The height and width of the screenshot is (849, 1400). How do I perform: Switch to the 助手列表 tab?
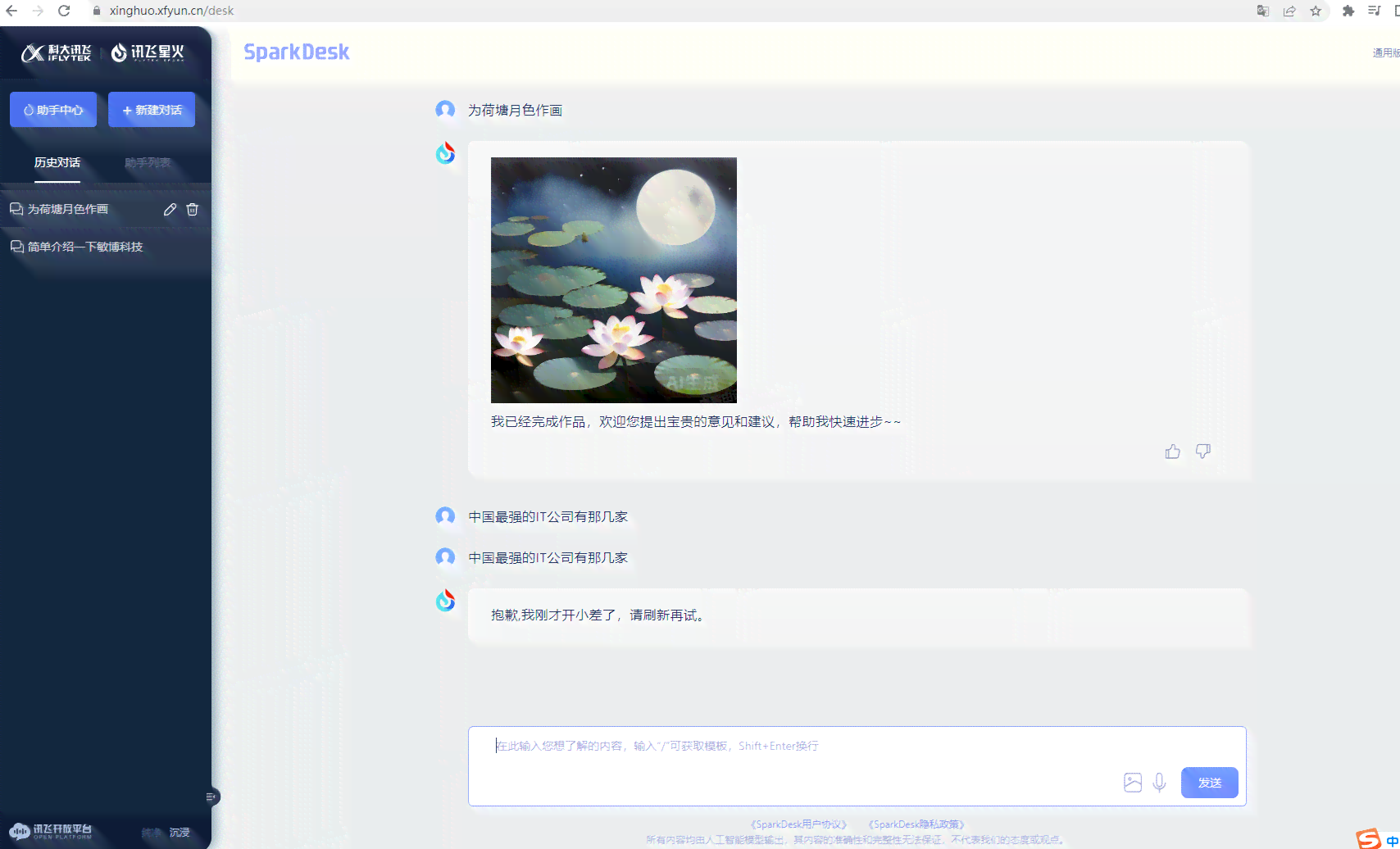click(x=148, y=162)
